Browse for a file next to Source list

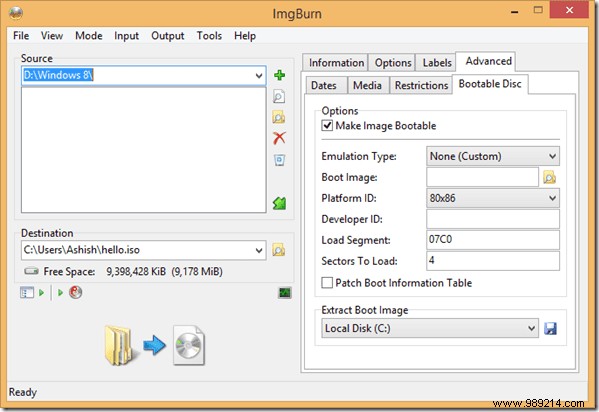pyautogui.click(x=279, y=96)
